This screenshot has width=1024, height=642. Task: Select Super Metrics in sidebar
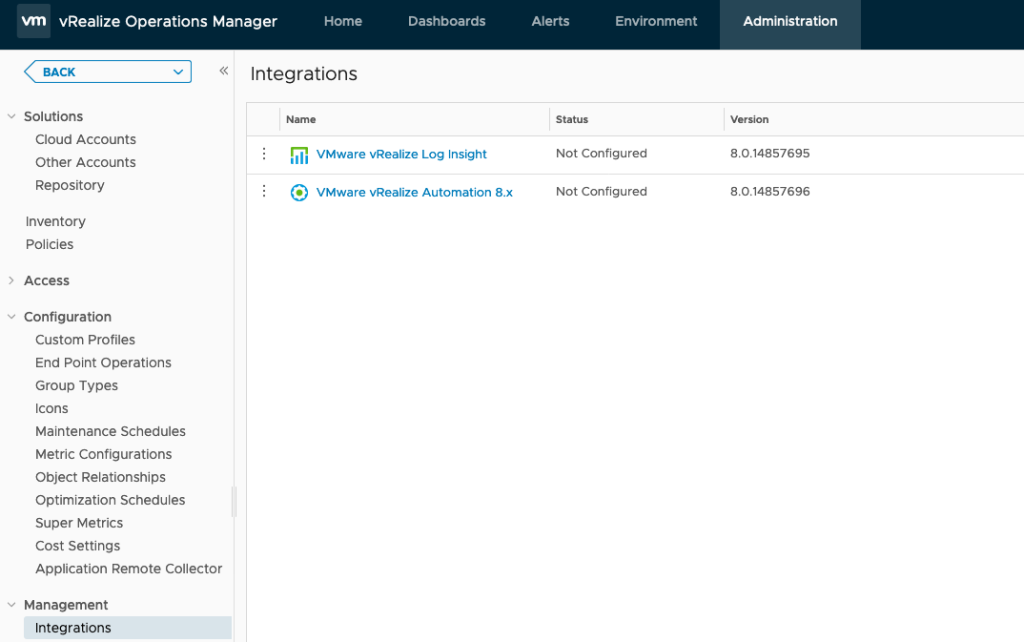pos(79,522)
